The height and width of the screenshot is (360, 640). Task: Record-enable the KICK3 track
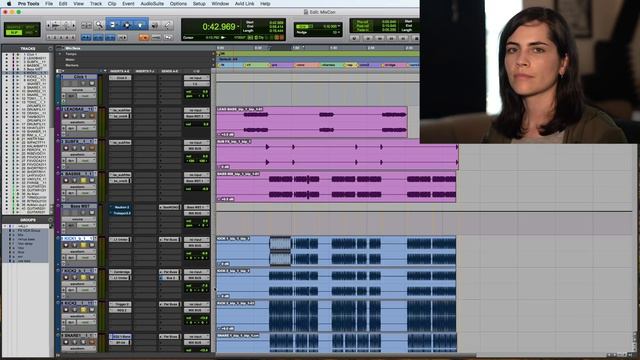click(x=66, y=310)
